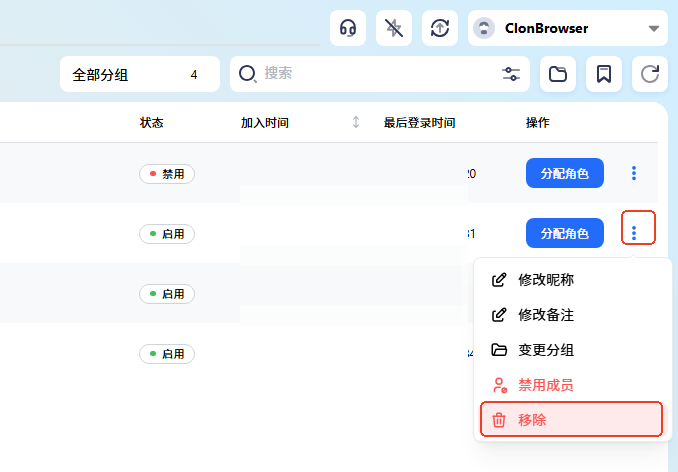This screenshot has width=678, height=472.
Task: Click the folder group icon button
Action: pos(558,74)
